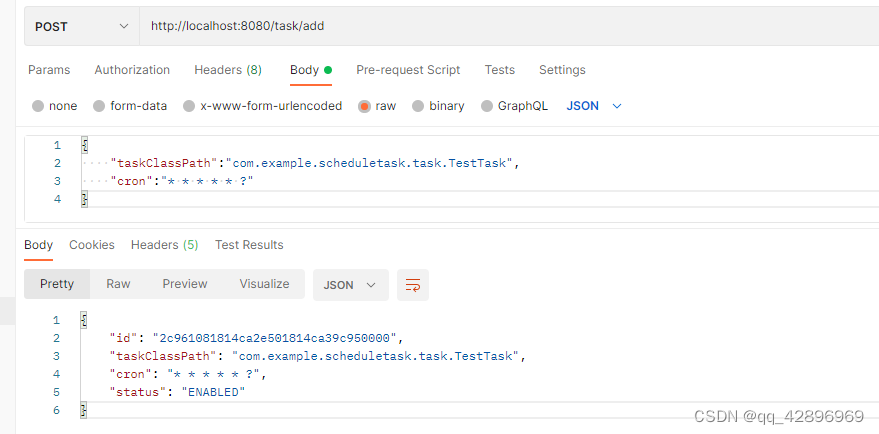Select the none body radio button
The width and height of the screenshot is (879, 434).
click(38, 106)
